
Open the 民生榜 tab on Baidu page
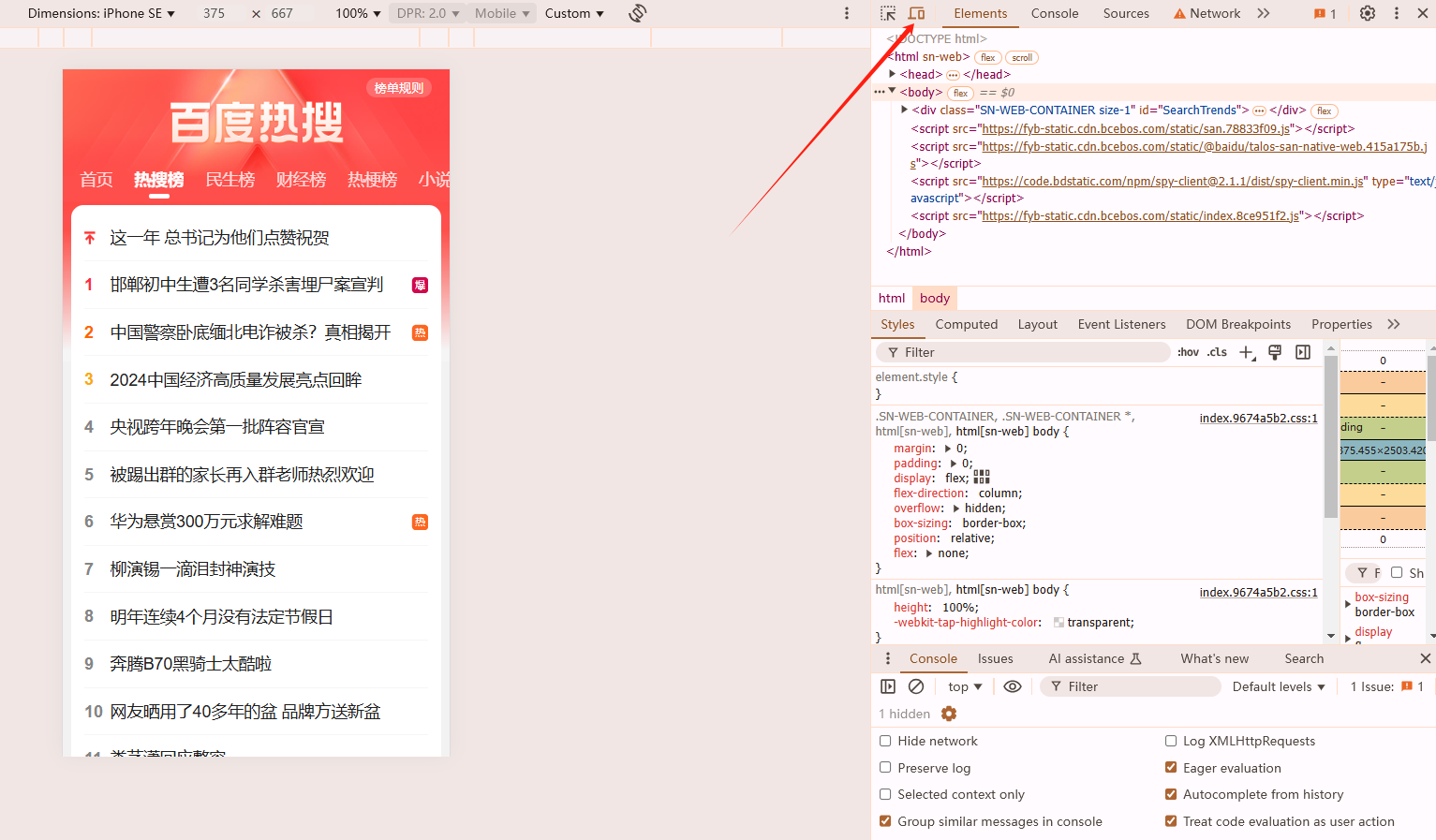pos(230,179)
